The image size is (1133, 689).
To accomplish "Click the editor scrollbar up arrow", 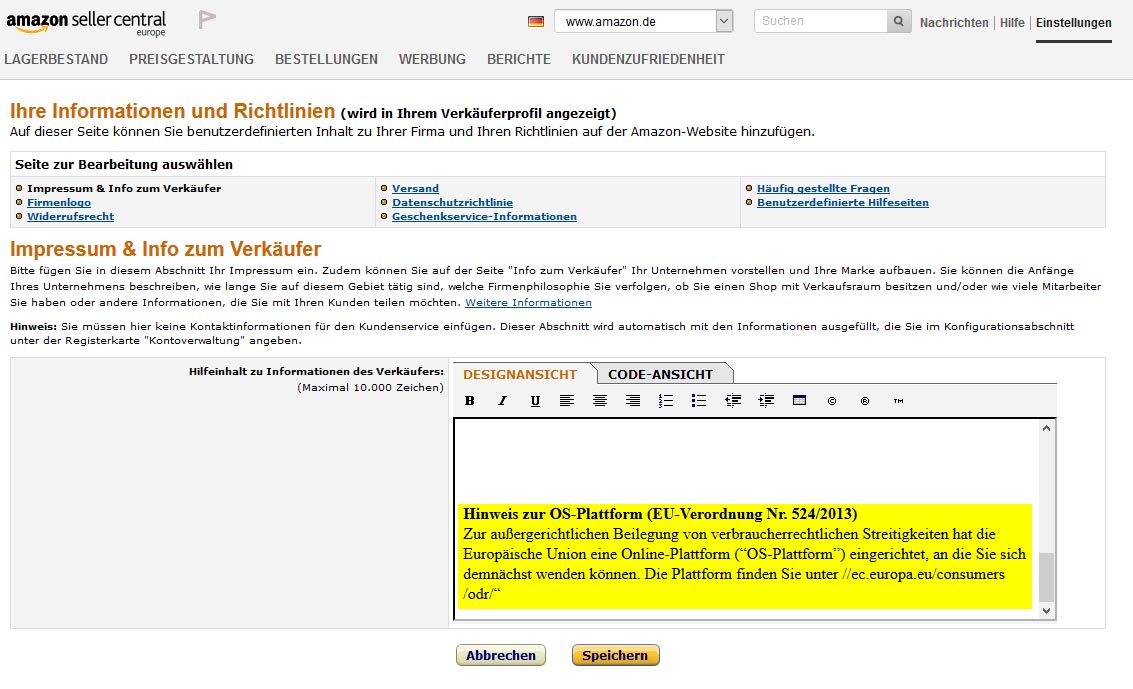I will [x=1046, y=428].
